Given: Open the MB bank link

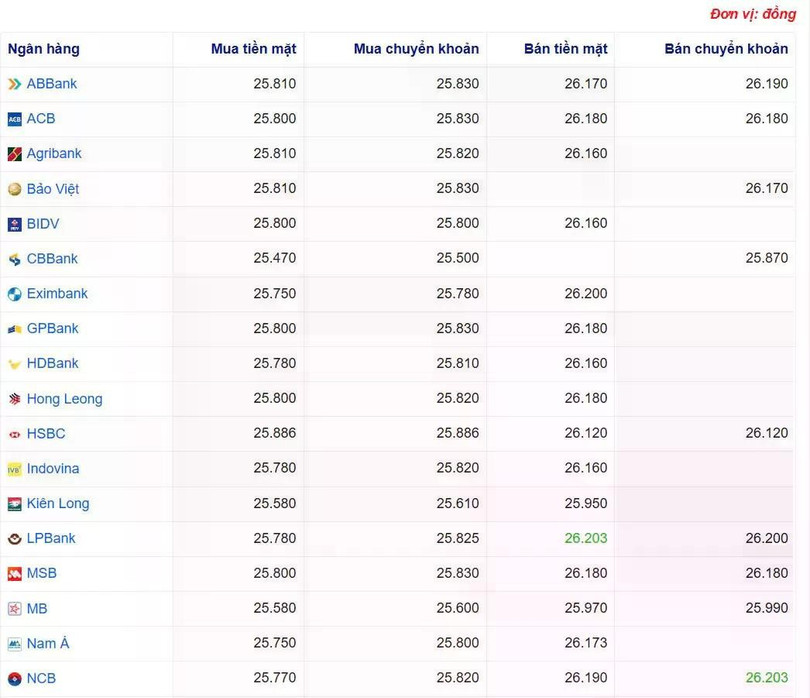Looking at the screenshot, I should tap(37, 609).
